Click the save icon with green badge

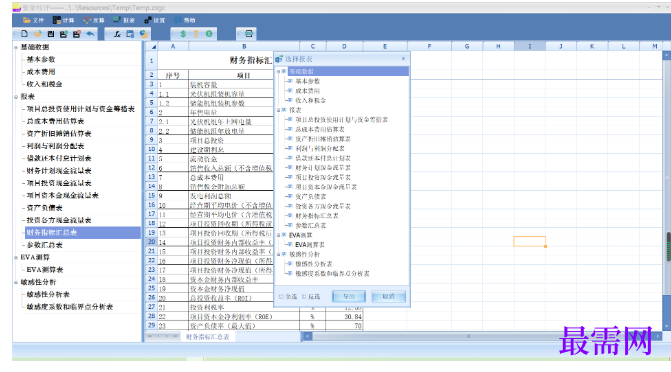click(x=64, y=34)
